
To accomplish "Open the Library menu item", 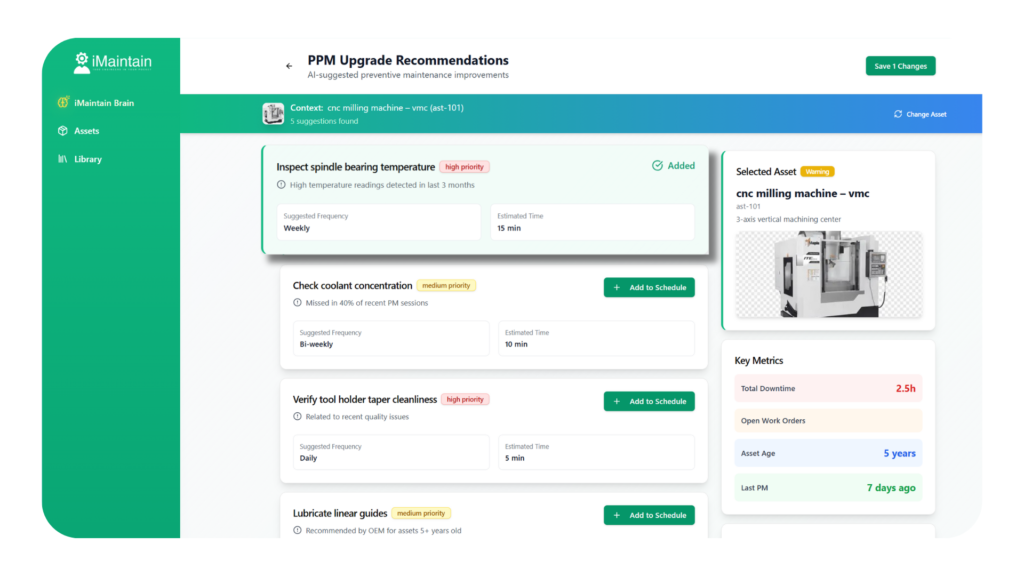I will pos(88,159).
